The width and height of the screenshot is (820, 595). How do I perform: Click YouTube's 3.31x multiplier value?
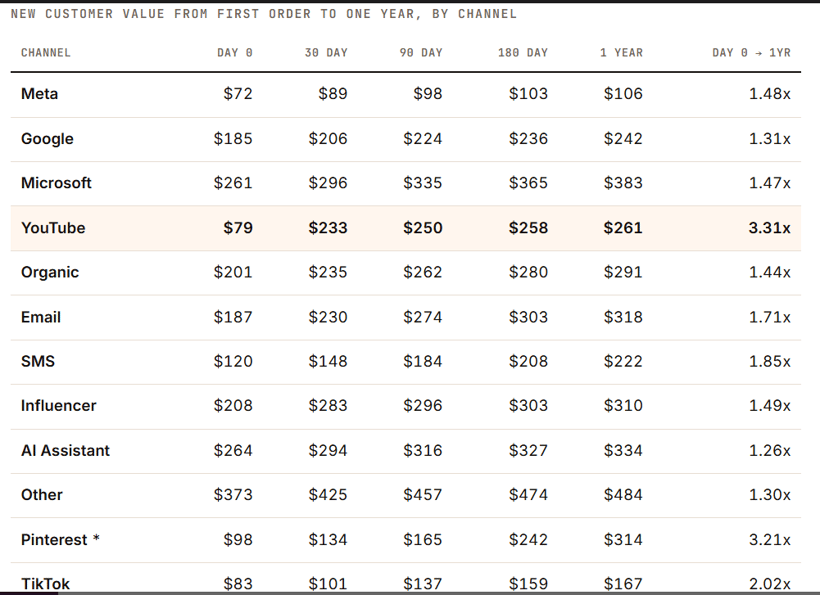(769, 228)
